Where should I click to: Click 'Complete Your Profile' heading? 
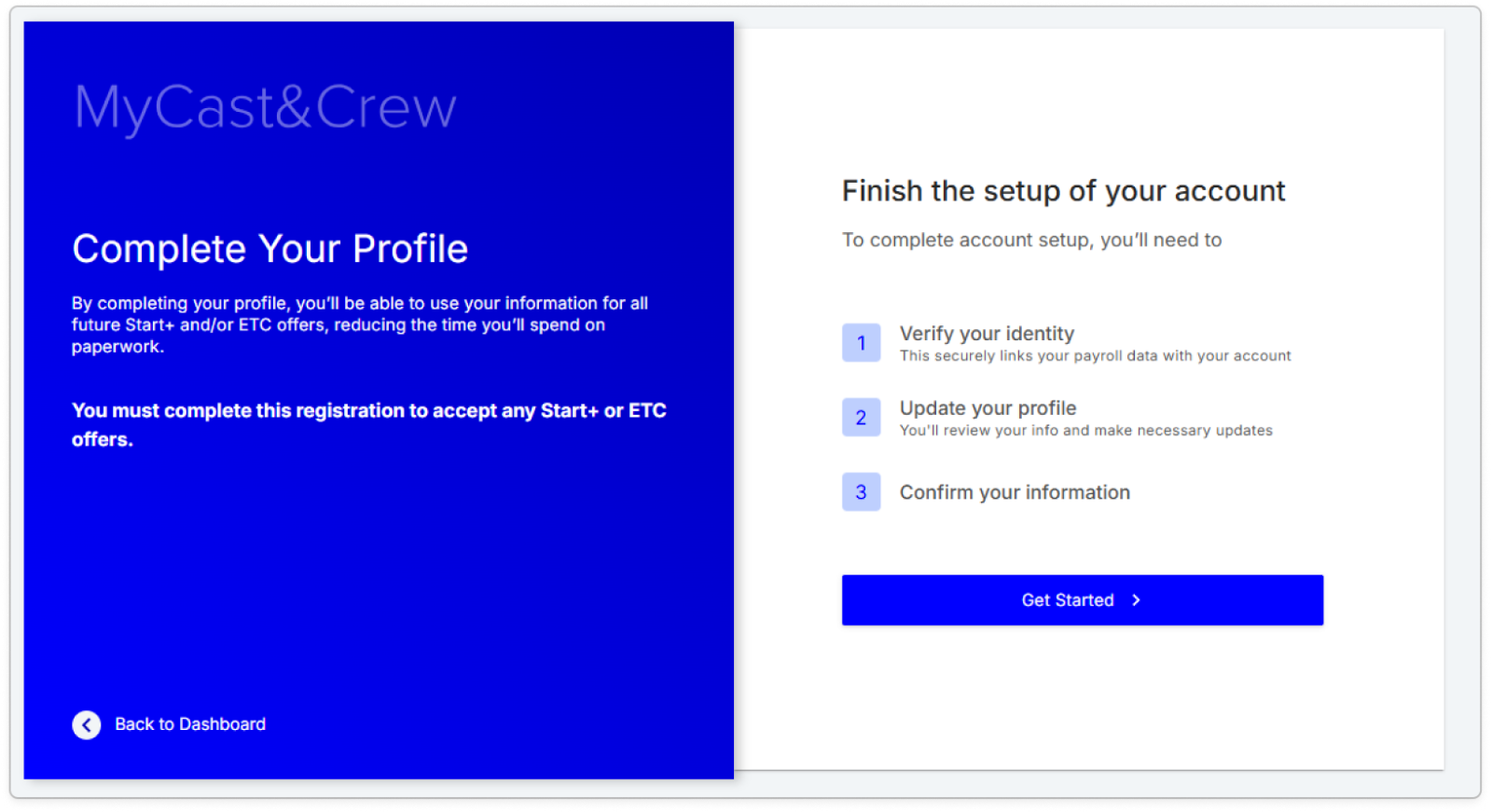click(270, 249)
